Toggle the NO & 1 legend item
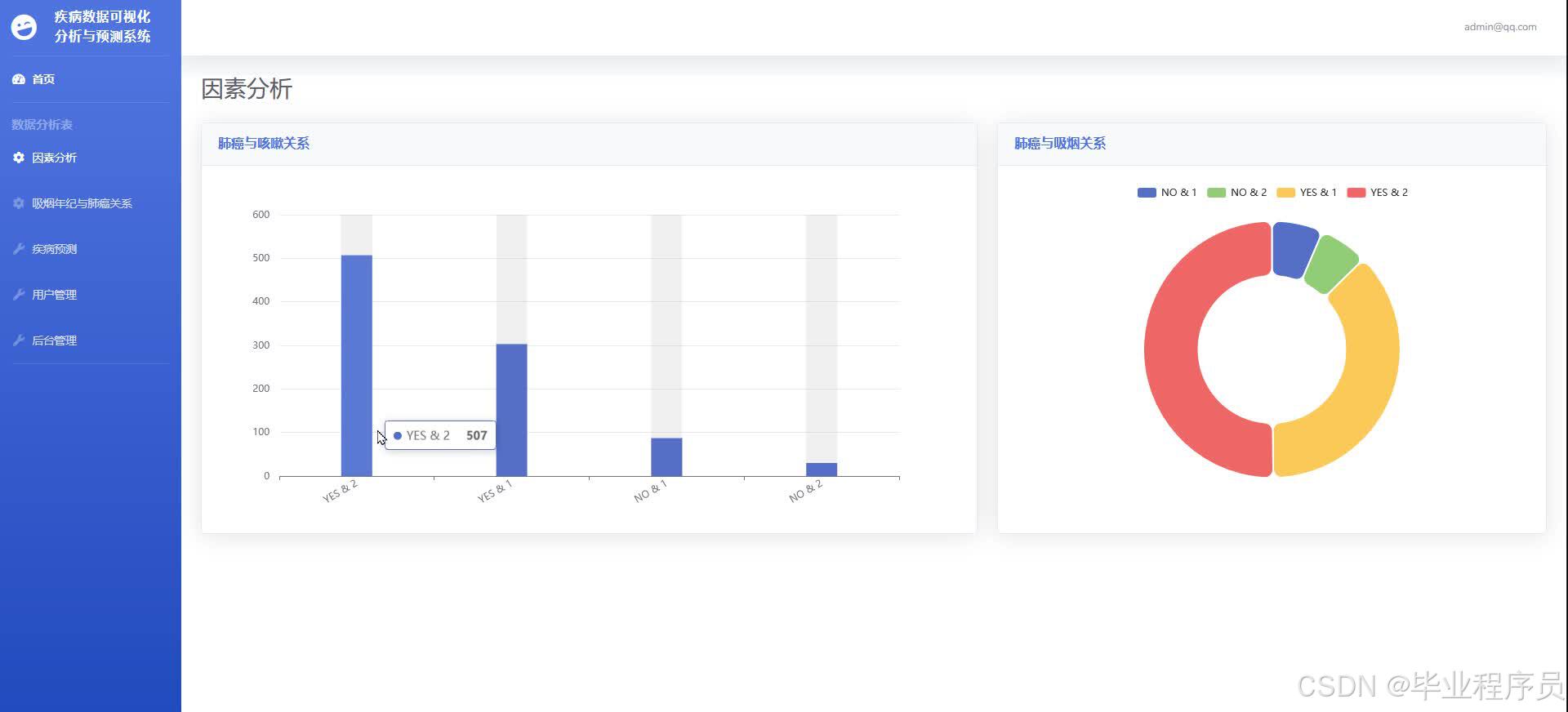1568x712 pixels. [x=1167, y=193]
